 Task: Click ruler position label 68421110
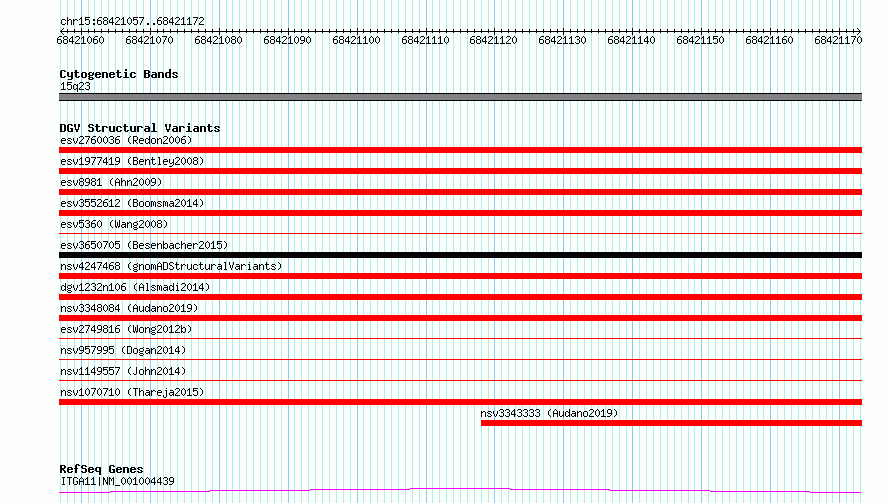425,40
